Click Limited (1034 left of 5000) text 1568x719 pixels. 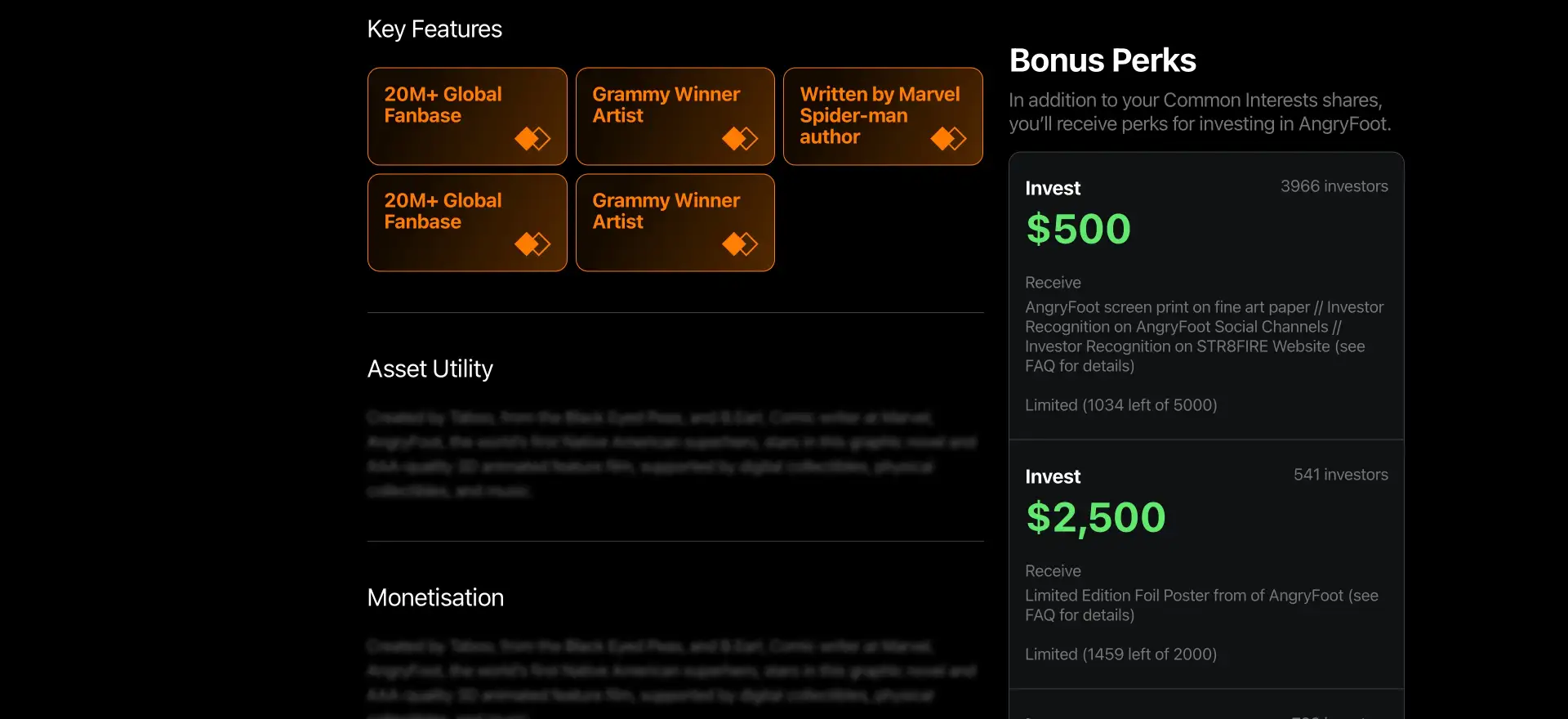pyautogui.click(x=1121, y=405)
